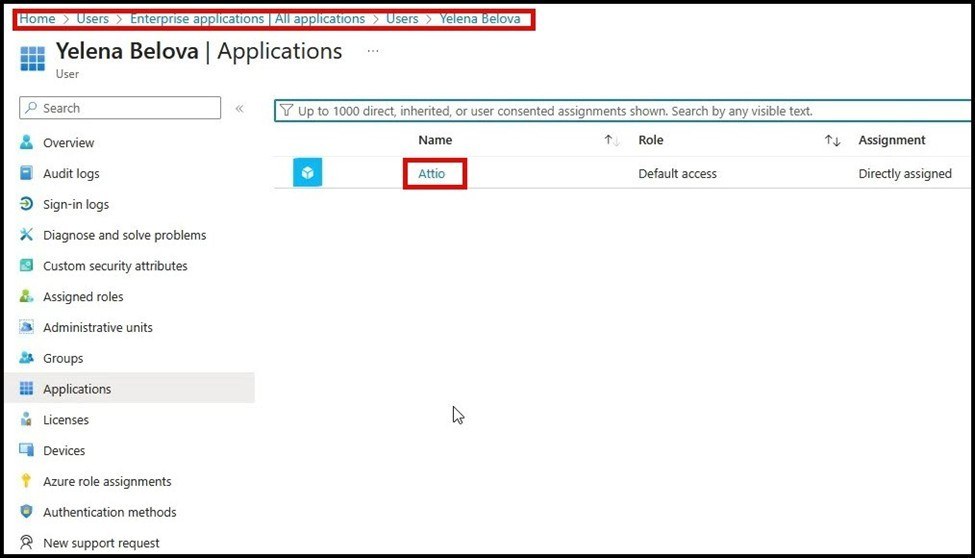
Task: Open Devices in the sidebar menu
Action: coord(64,452)
